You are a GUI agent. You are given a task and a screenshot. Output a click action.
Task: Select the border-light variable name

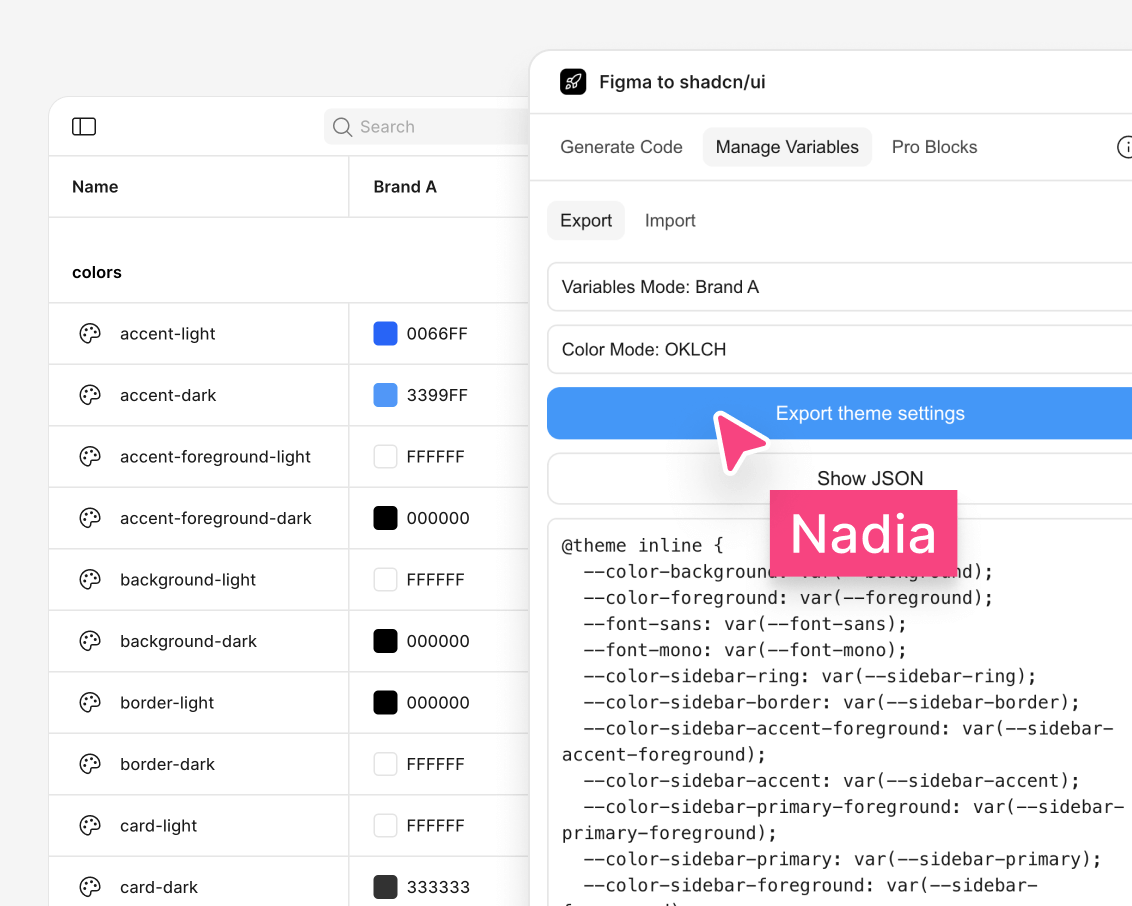[x=167, y=702]
